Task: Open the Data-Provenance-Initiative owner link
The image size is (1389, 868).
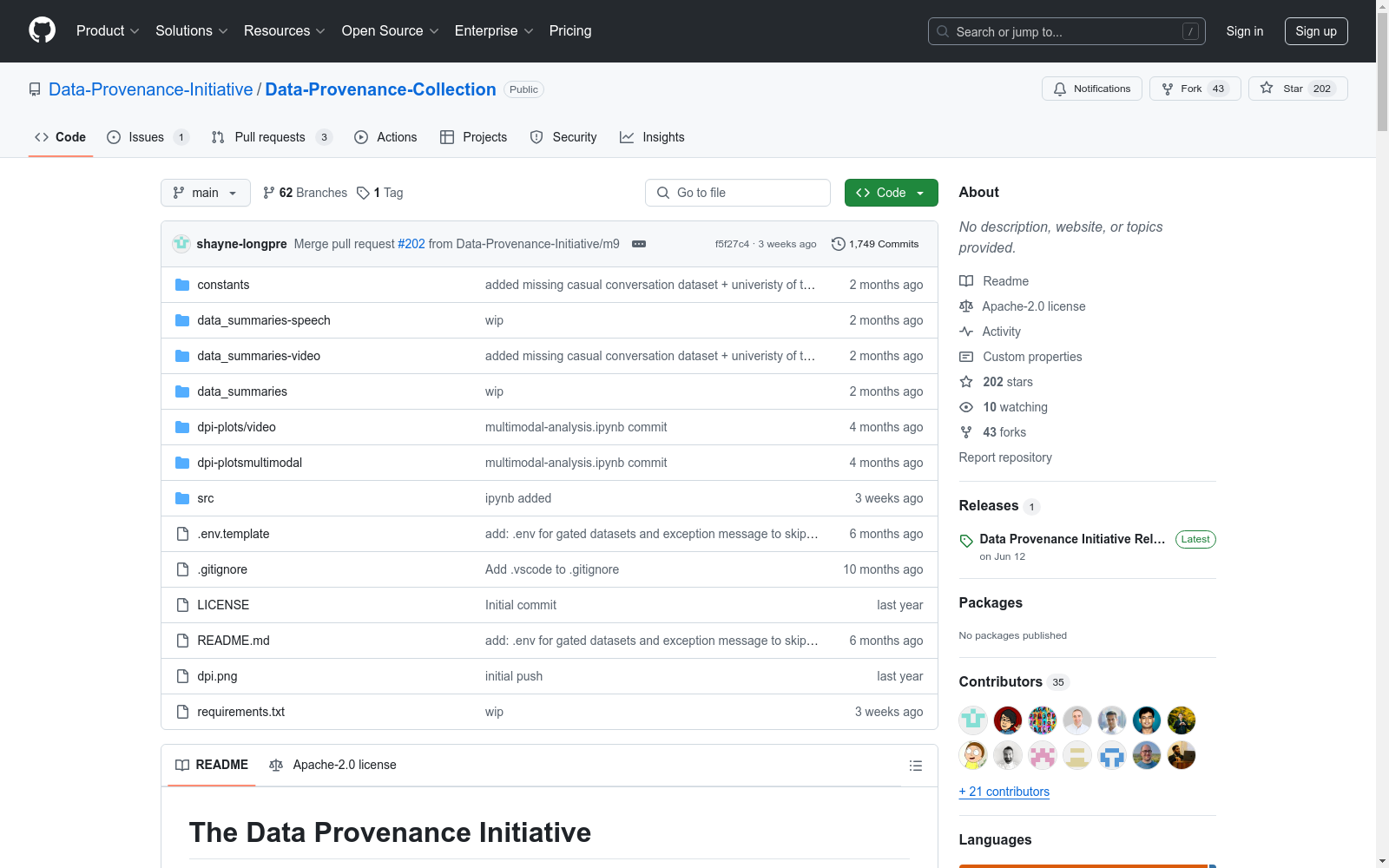Action: (x=151, y=89)
